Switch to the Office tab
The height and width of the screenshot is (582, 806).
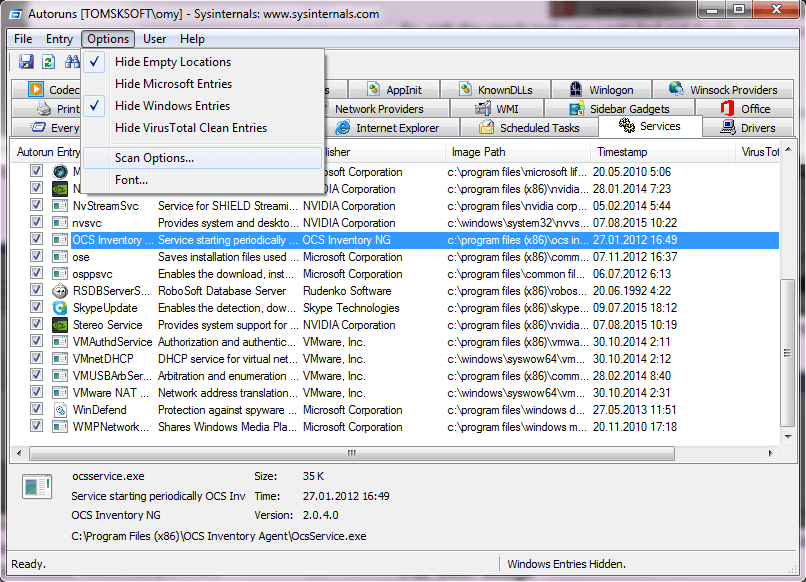(x=744, y=109)
